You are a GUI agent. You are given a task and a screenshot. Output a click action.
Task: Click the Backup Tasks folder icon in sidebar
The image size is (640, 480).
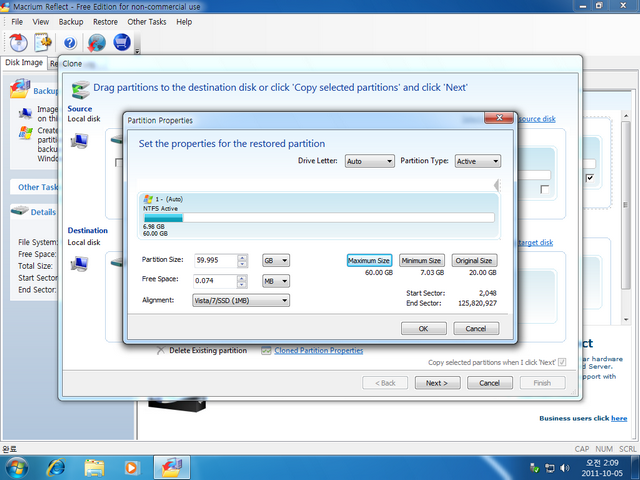pos(20,89)
